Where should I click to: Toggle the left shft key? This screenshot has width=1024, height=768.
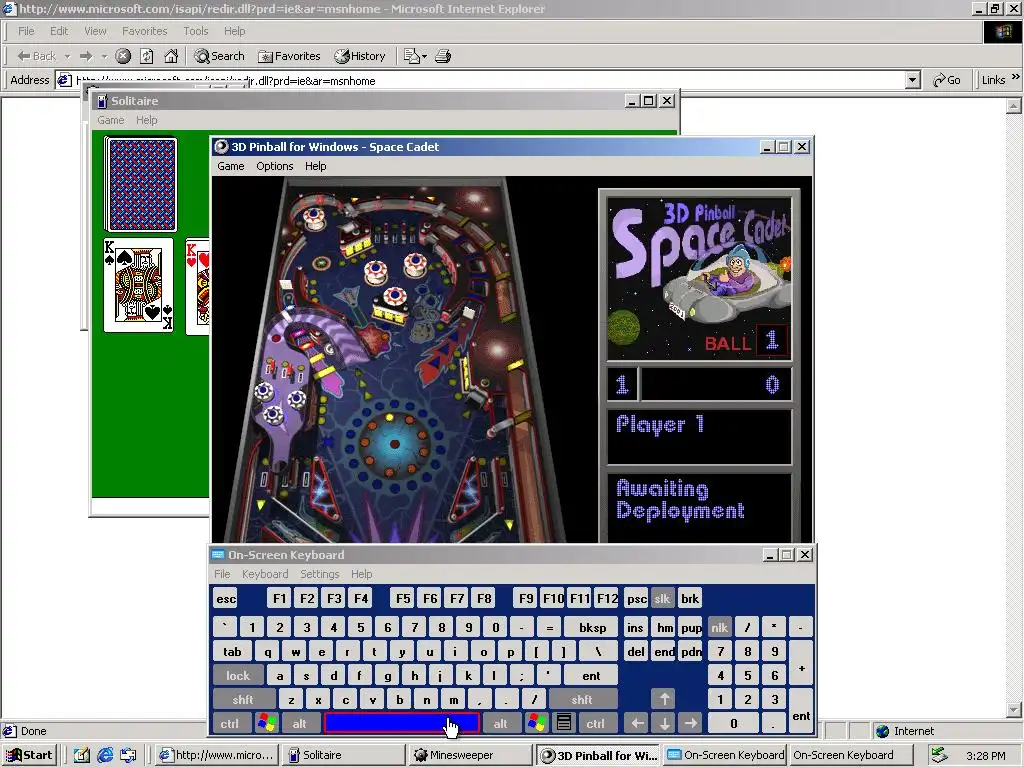click(243, 700)
